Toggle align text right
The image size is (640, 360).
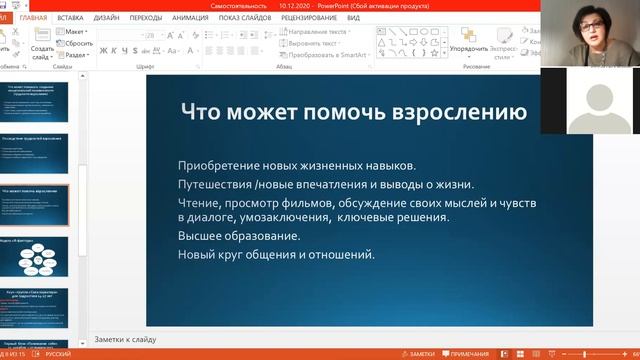(x=230, y=51)
